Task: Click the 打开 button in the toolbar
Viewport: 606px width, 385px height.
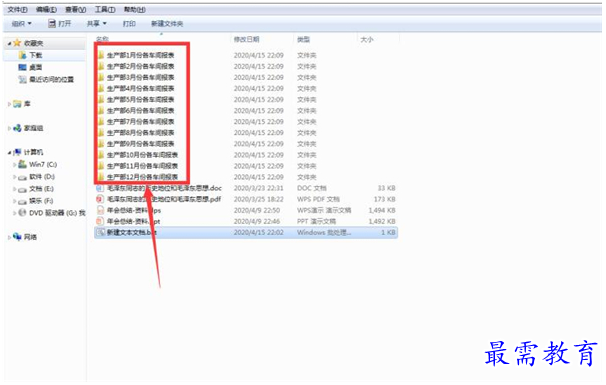Action: pyautogui.click(x=60, y=24)
